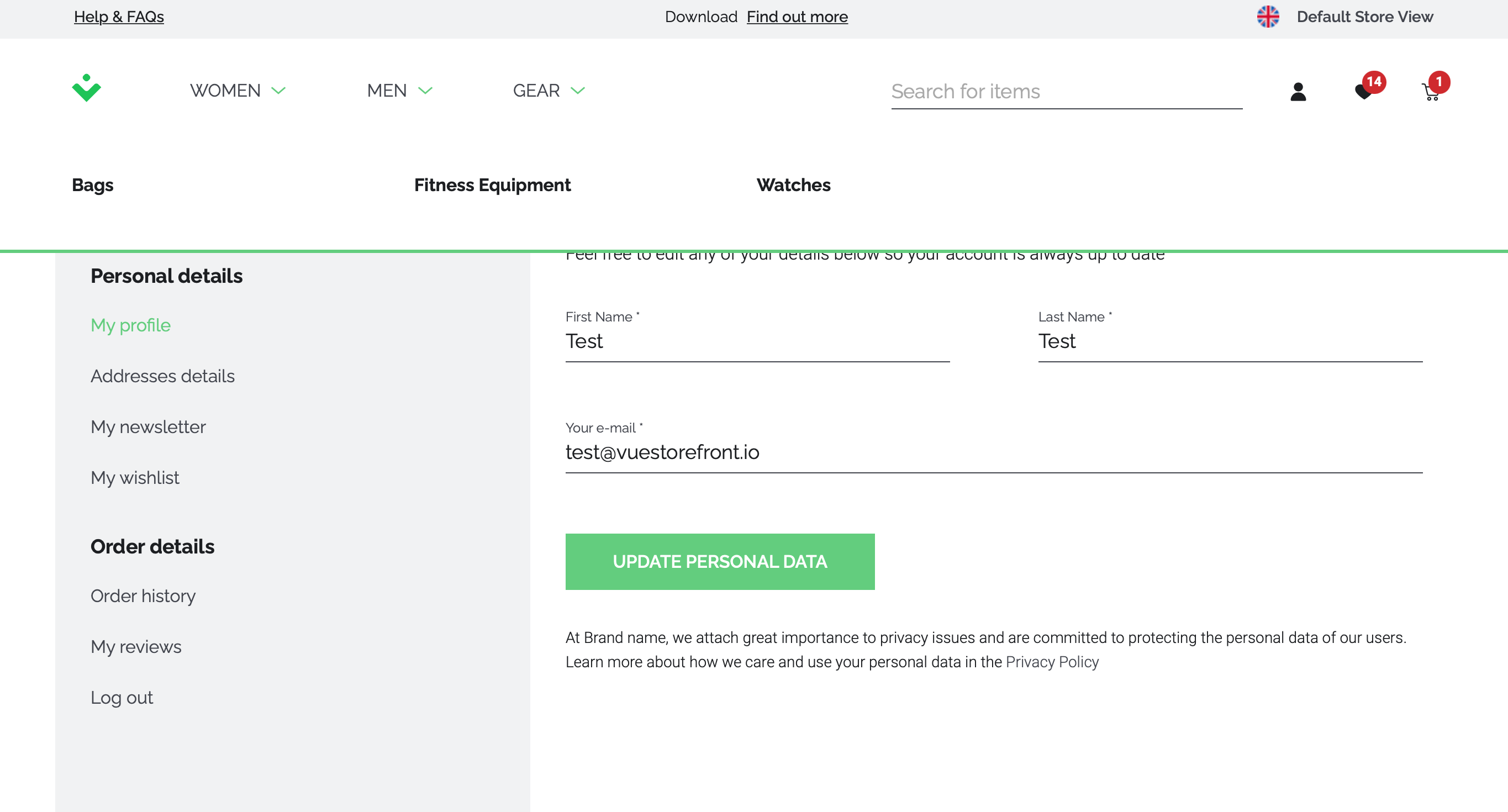Select Watches category
This screenshot has height=812, width=1508.
(793, 185)
